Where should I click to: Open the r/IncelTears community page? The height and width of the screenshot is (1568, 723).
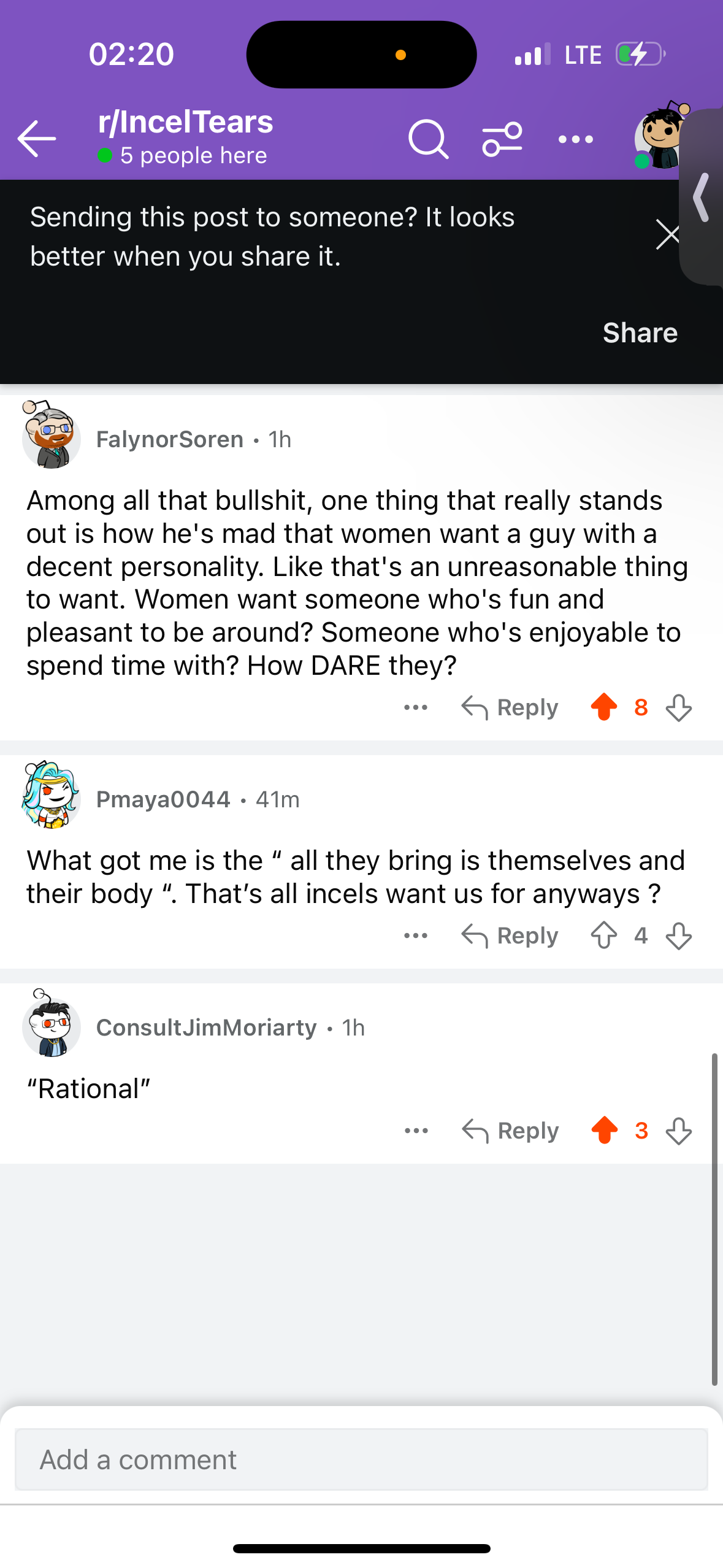click(x=185, y=122)
